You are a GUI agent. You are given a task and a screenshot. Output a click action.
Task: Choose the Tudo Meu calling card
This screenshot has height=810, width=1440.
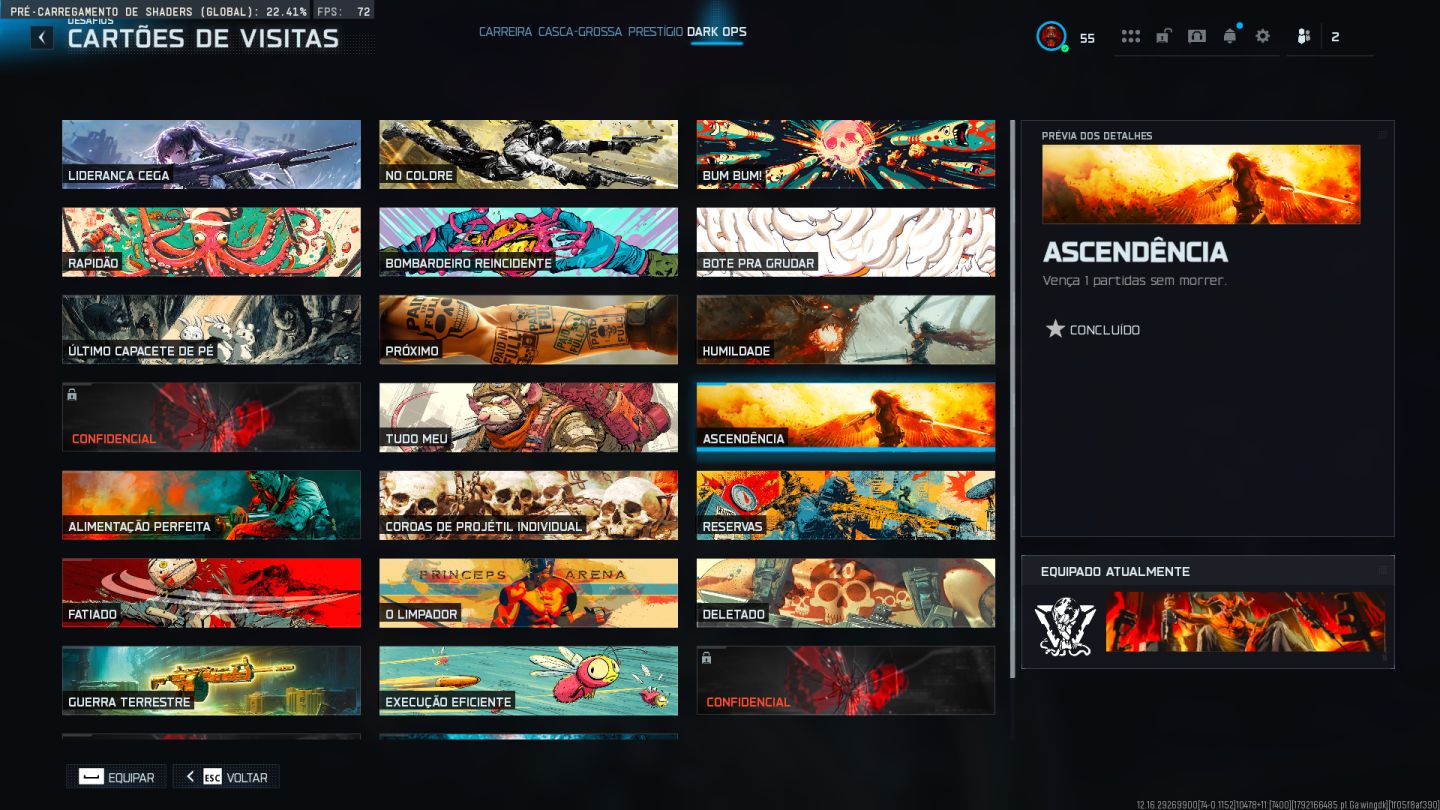(x=528, y=417)
